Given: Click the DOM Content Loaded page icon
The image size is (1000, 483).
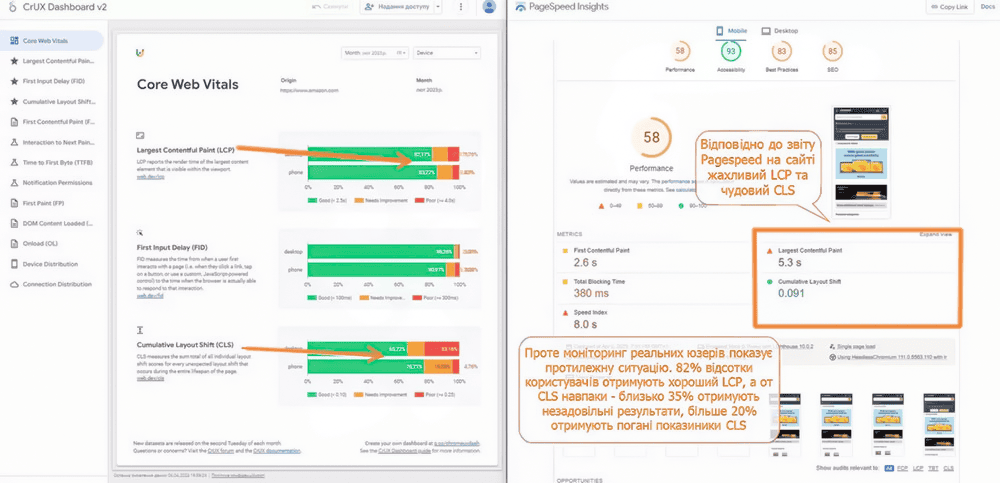Looking at the screenshot, I should pyautogui.click(x=14, y=223).
